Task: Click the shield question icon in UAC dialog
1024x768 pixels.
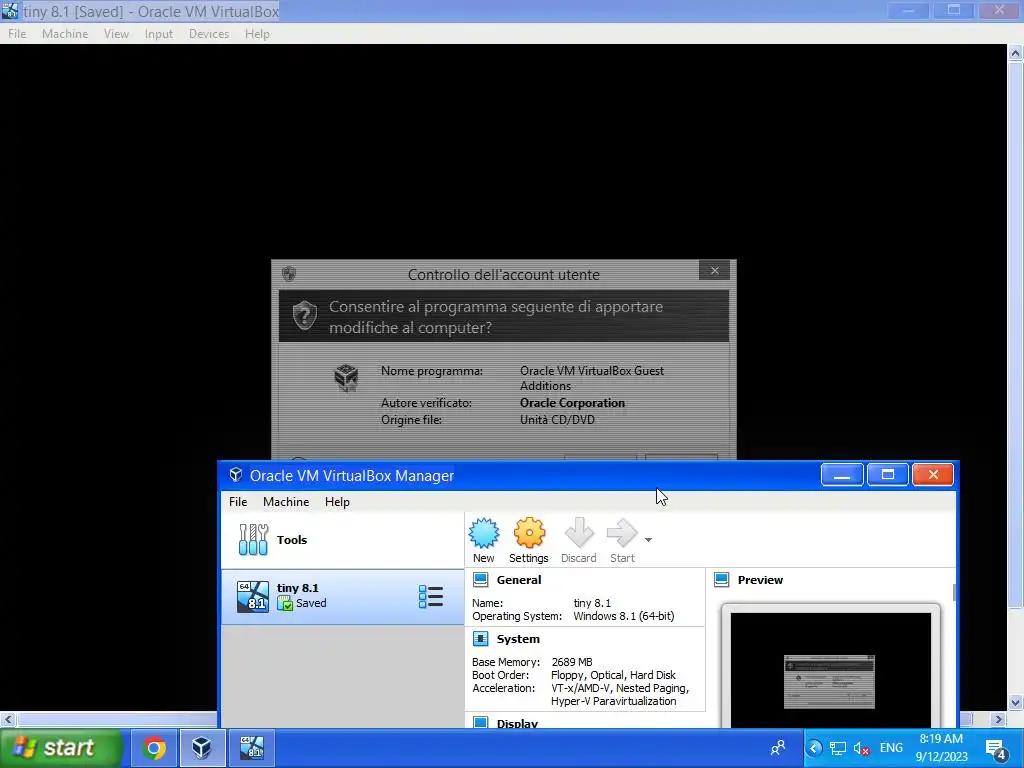Action: click(304, 316)
